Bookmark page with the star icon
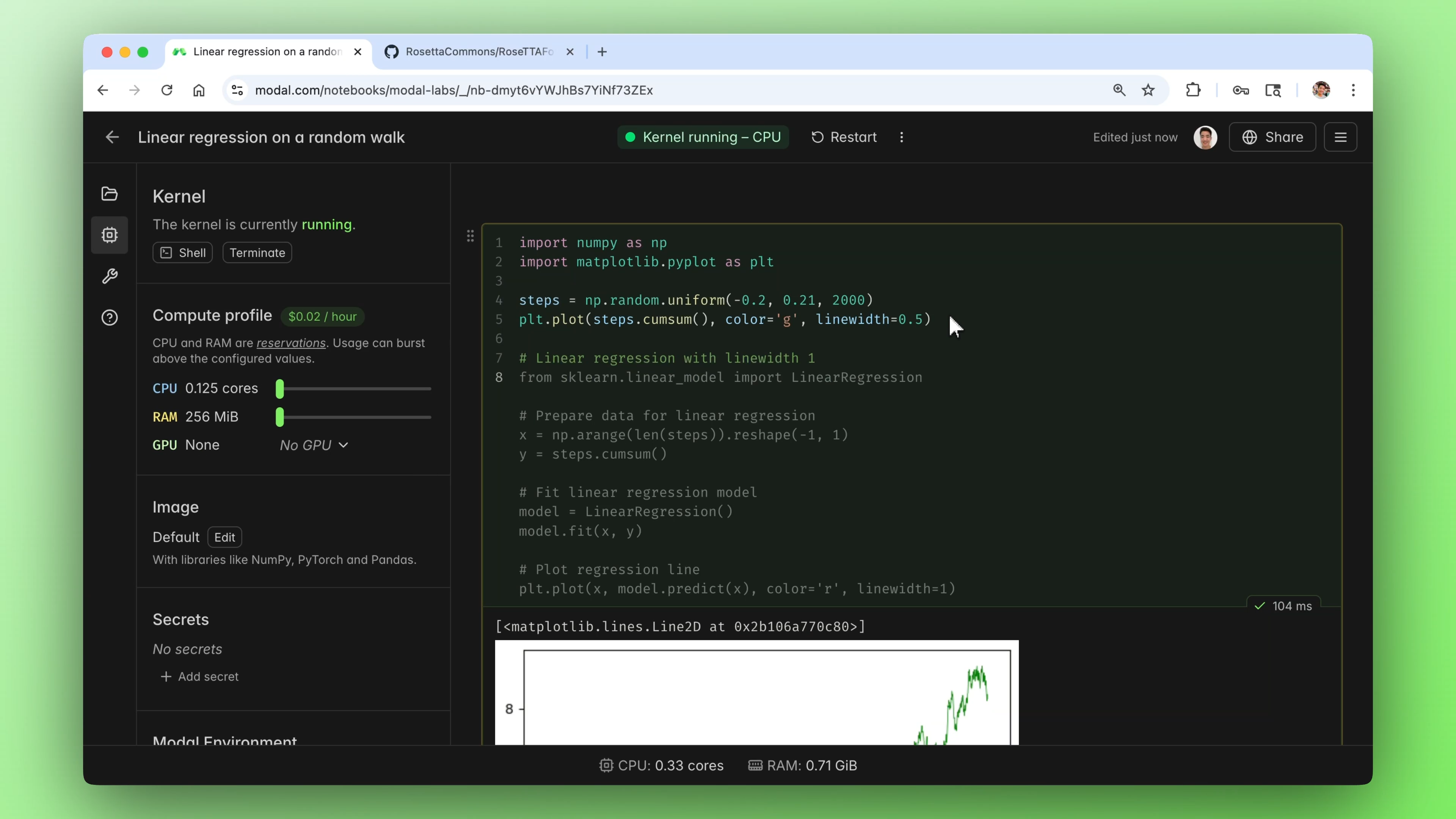 click(1148, 91)
